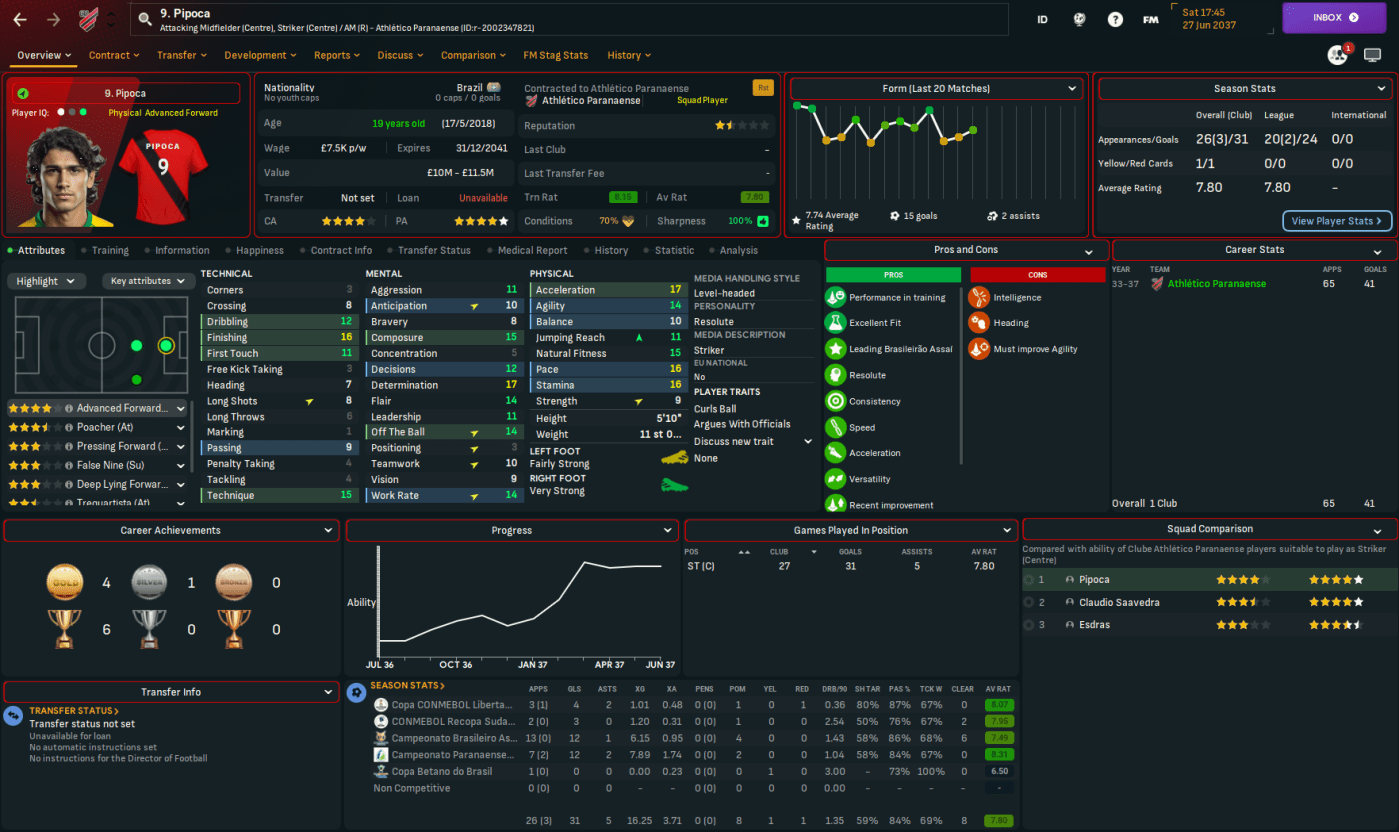1399x832 pixels.
Task: Click the FM logo icon
Action: point(1150,19)
